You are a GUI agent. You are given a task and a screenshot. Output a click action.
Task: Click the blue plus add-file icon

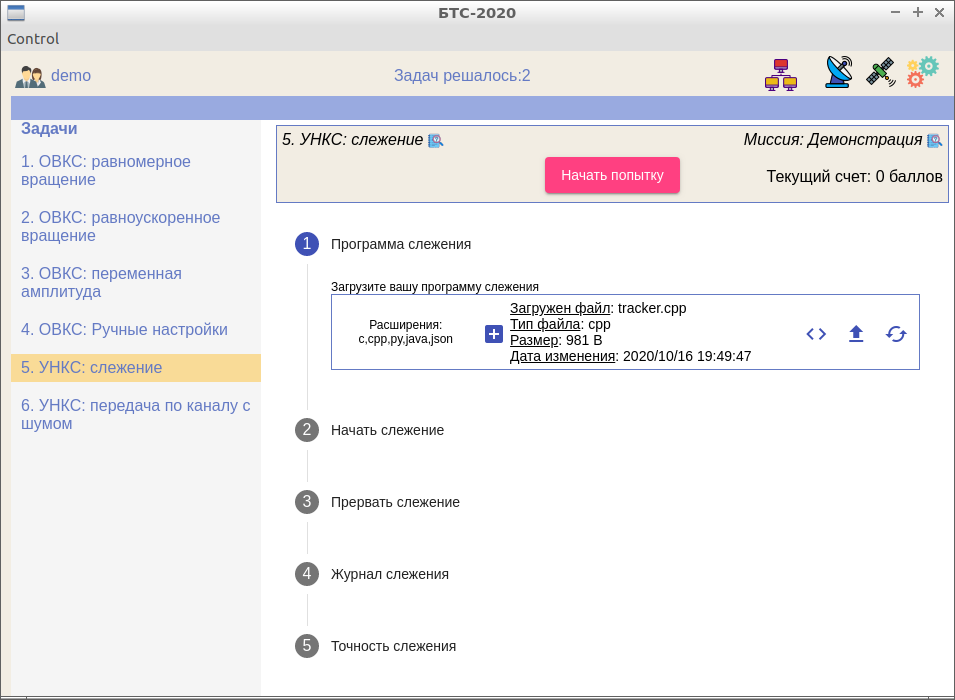(x=493, y=334)
